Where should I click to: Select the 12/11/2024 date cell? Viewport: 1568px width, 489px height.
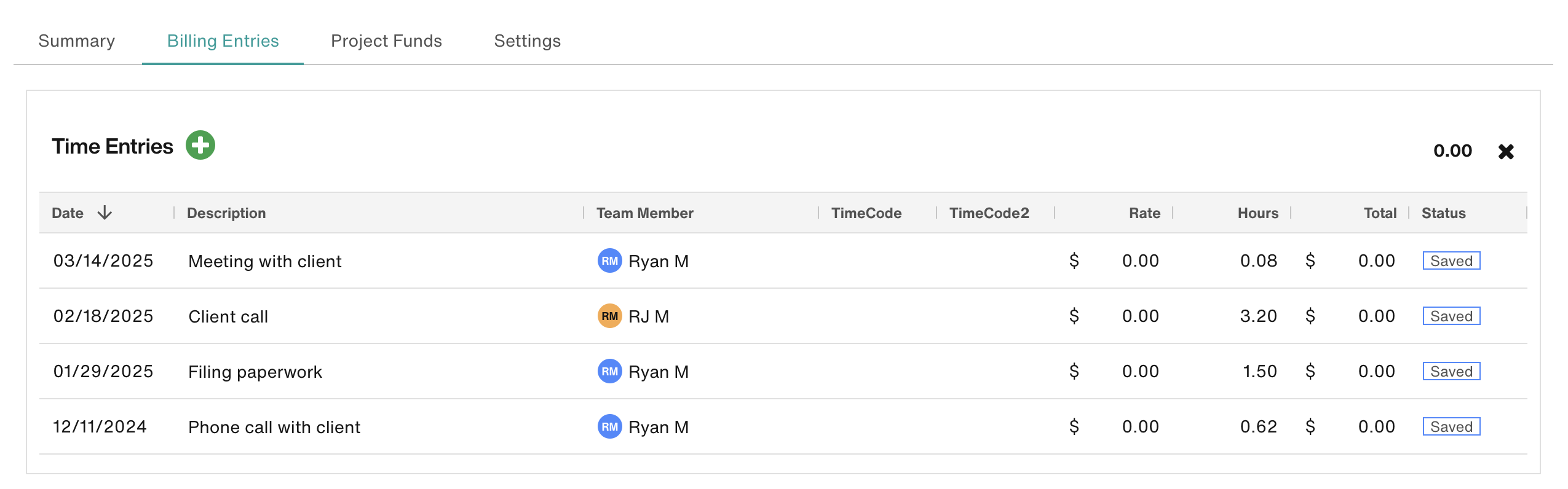tap(100, 426)
